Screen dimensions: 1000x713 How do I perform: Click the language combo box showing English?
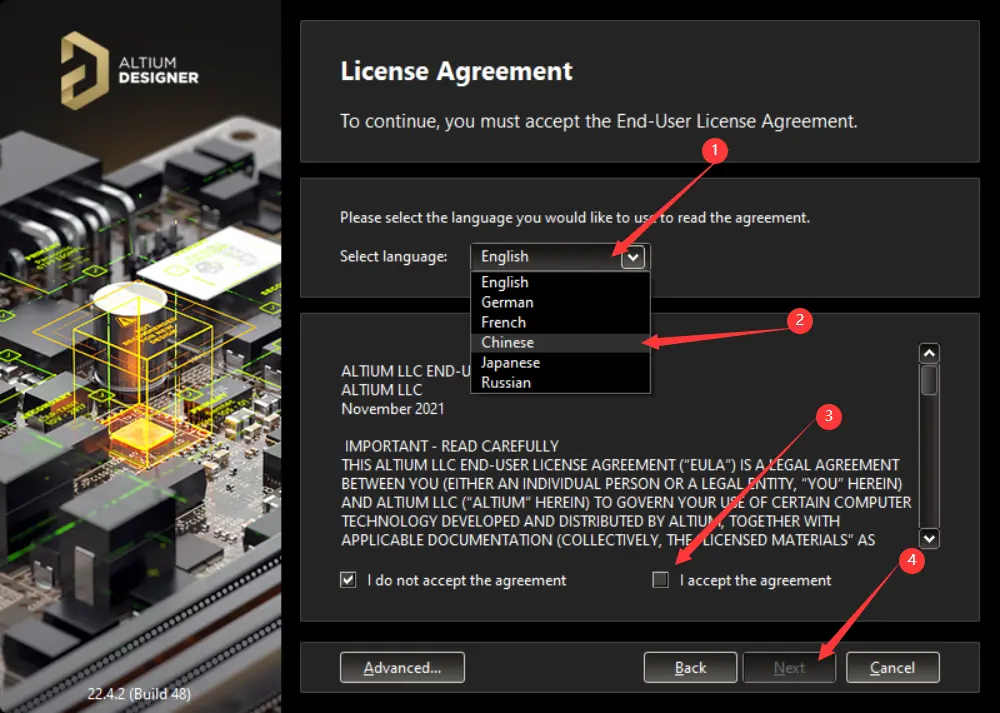[560, 257]
